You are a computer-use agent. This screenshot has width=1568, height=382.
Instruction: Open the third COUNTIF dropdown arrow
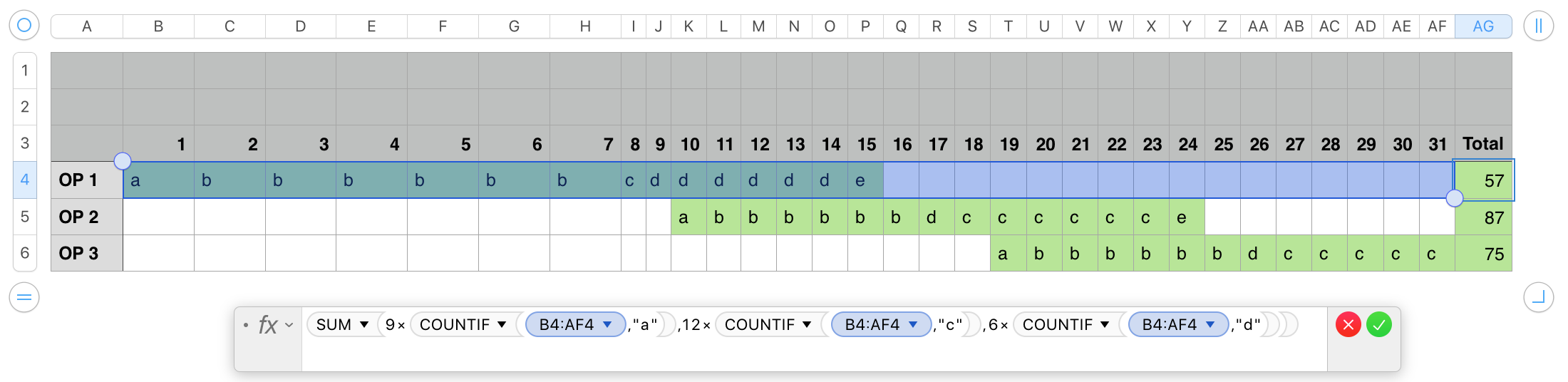pos(1105,325)
